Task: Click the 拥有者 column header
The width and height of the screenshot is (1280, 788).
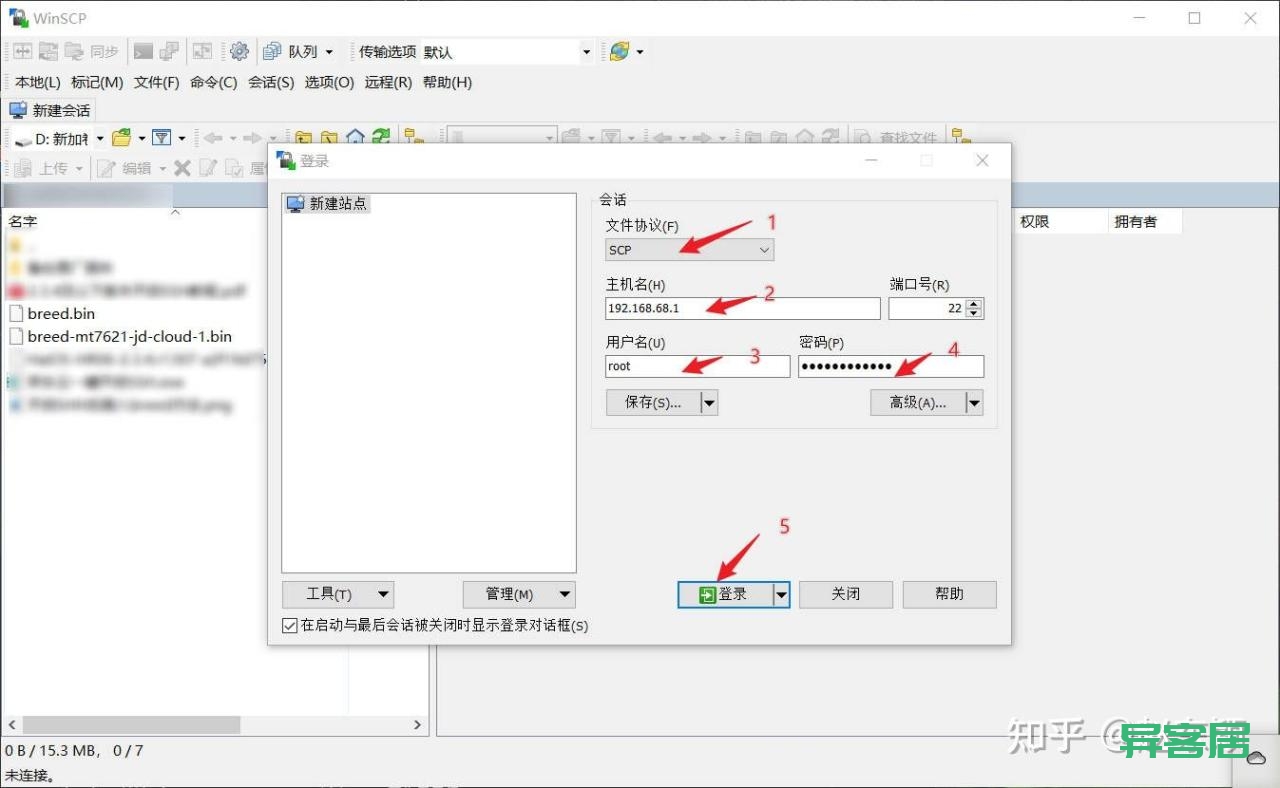Action: [1144, 221]
